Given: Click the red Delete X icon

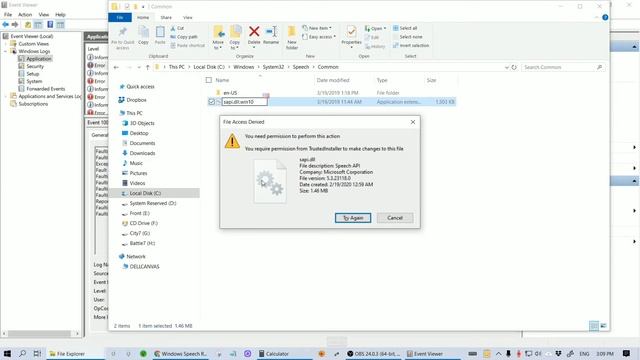Looking at the screenshot, I should 254,31.
